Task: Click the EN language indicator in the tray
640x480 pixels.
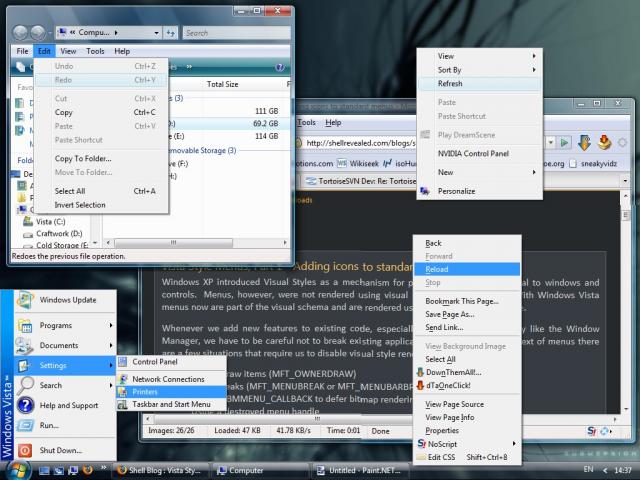Action: pyautogui.click(x=588, y=469)
